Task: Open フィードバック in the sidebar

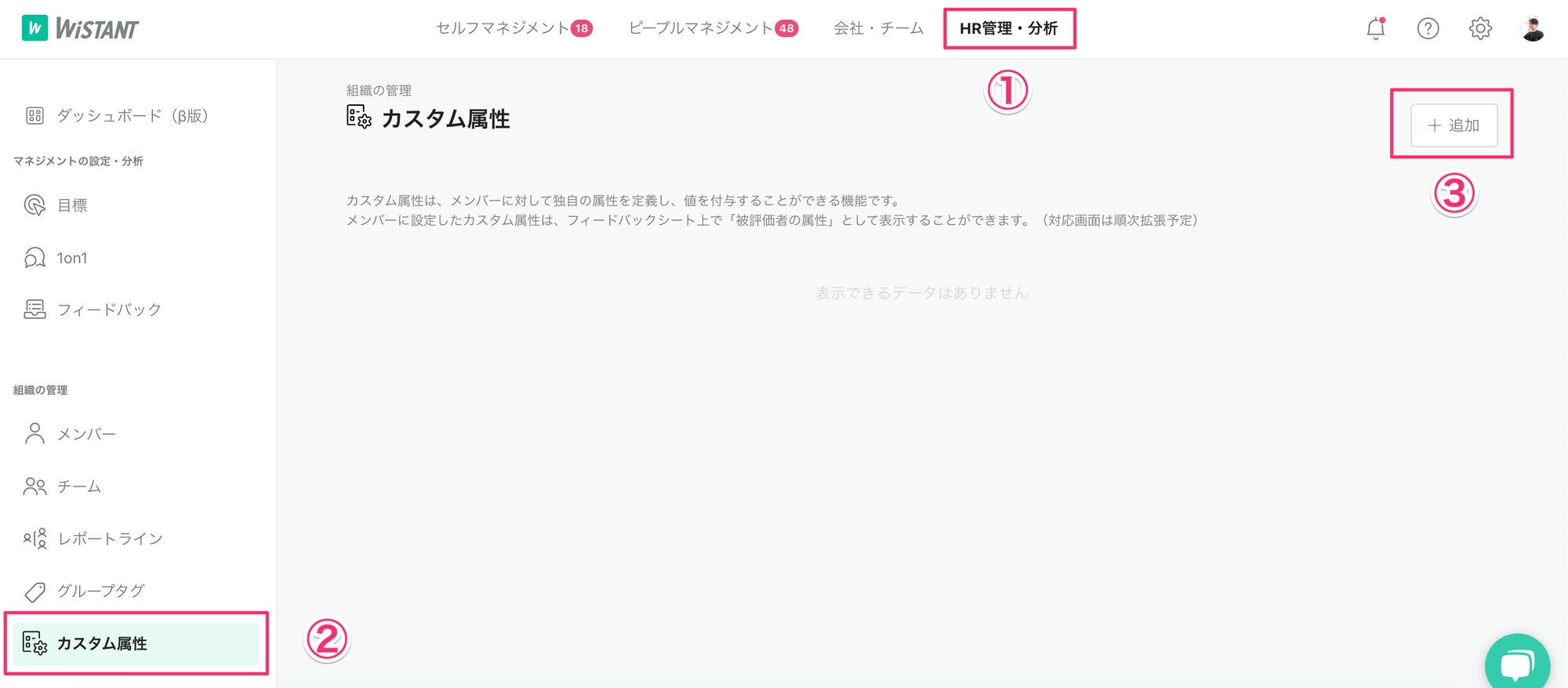Action: [x=109, y=310]
